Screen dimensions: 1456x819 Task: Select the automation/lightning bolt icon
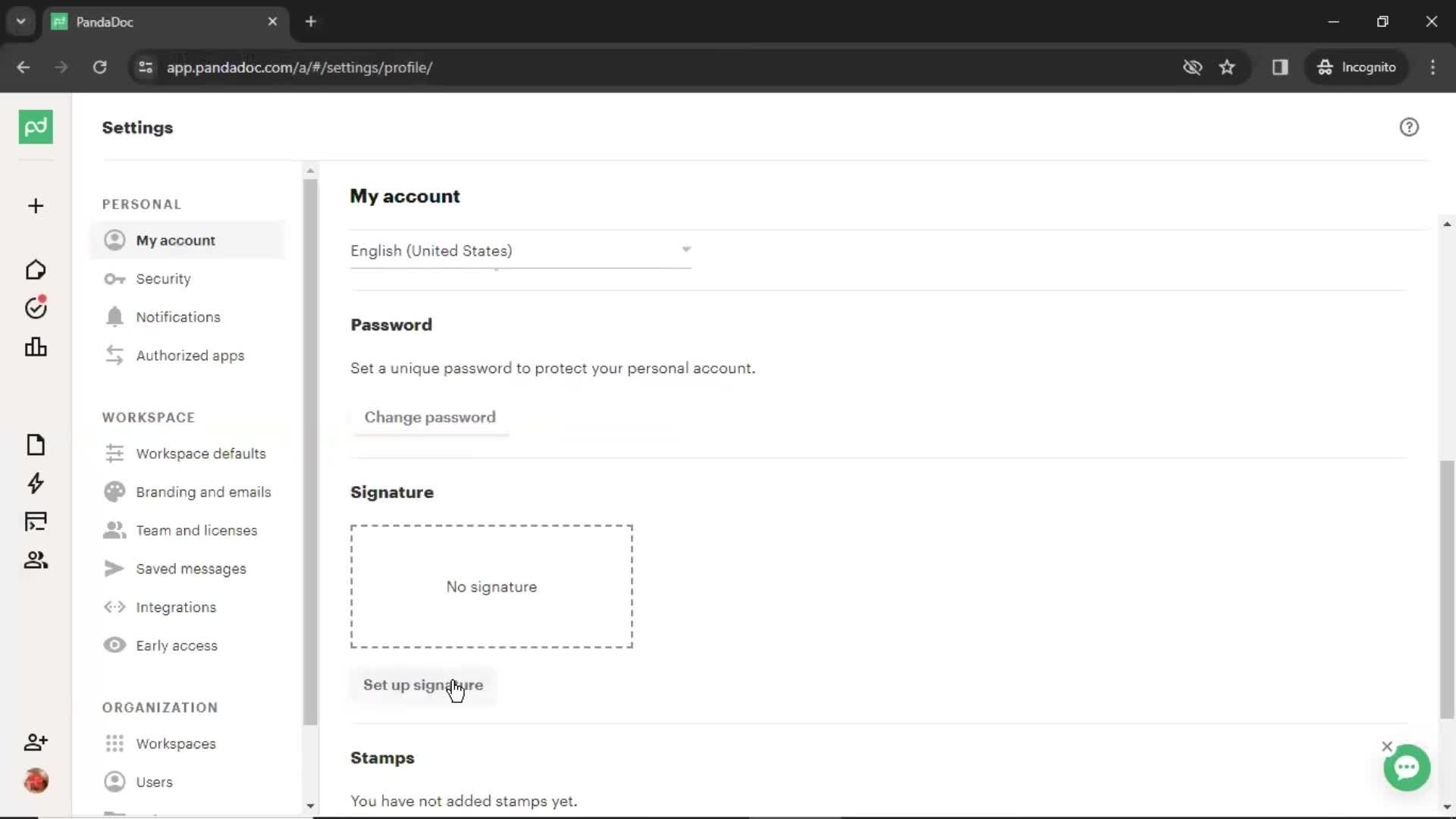(35, 484)
